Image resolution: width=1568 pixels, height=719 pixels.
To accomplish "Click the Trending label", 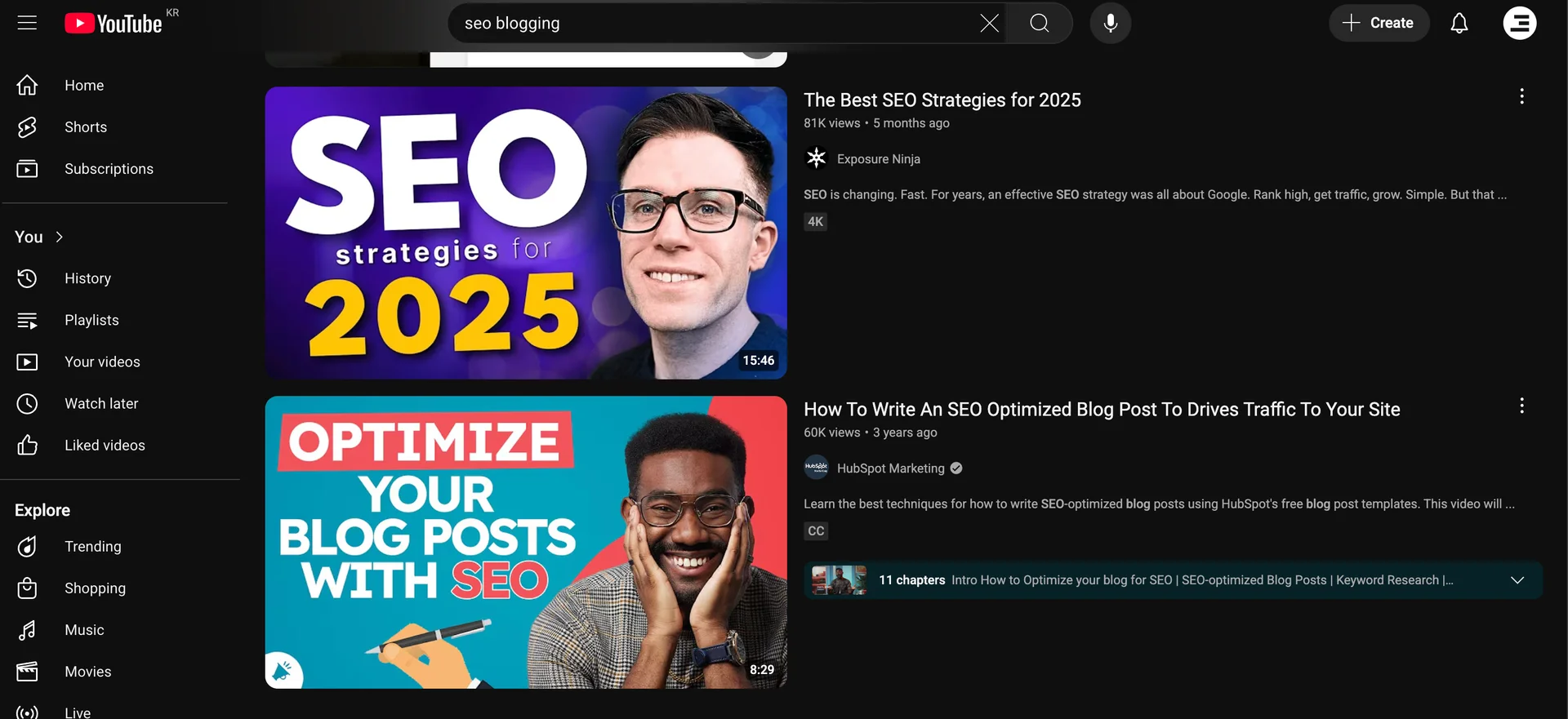I will click(x=92, y=546).
